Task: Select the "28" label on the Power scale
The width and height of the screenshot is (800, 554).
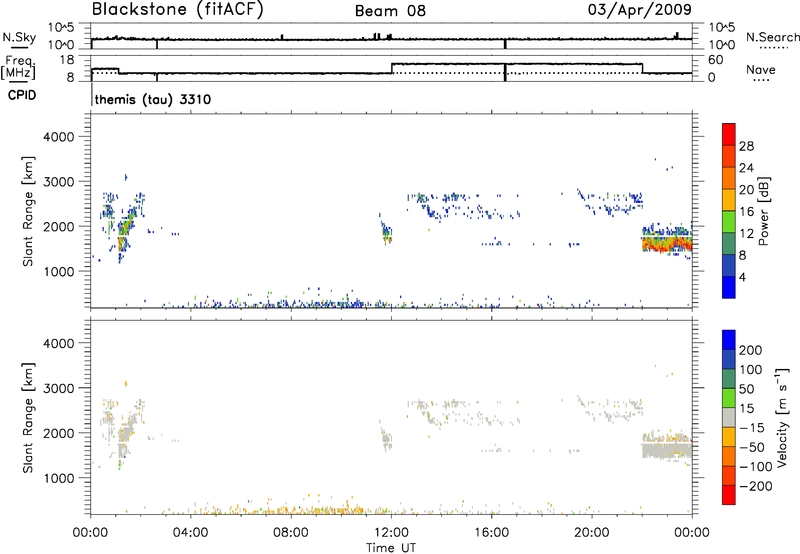Action: tap(746, 146)
